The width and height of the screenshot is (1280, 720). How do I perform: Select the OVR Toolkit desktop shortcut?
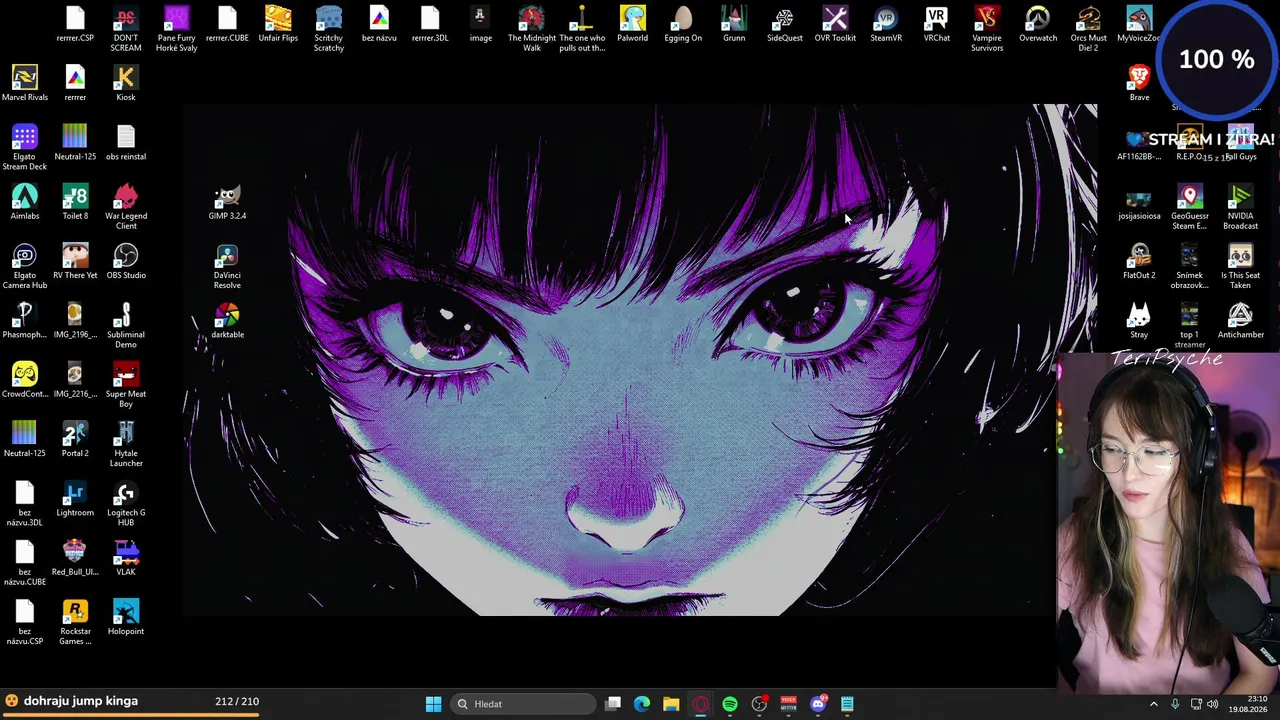[835, 25]
